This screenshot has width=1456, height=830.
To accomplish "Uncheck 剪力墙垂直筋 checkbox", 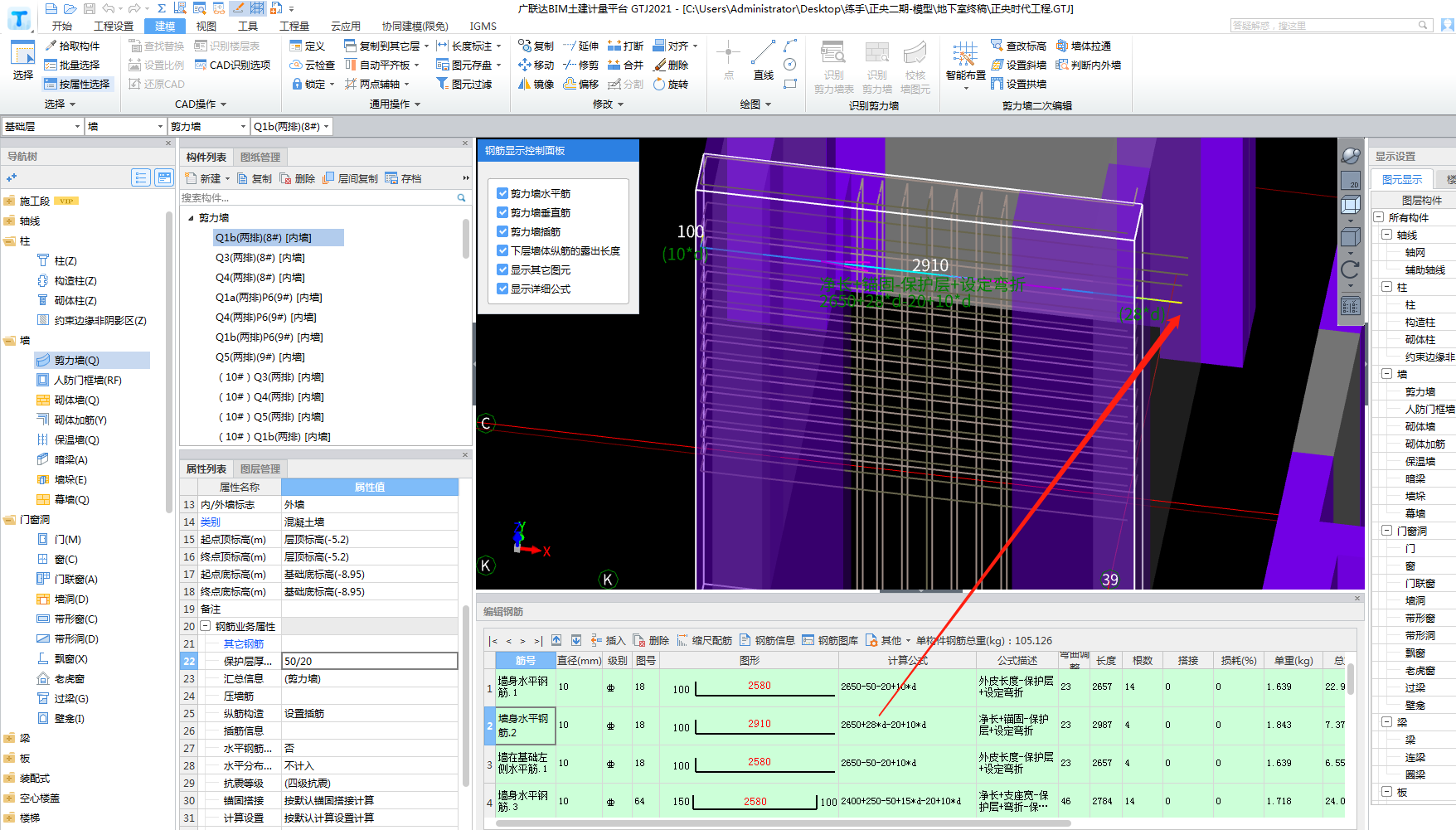I will tap(502, 212).
